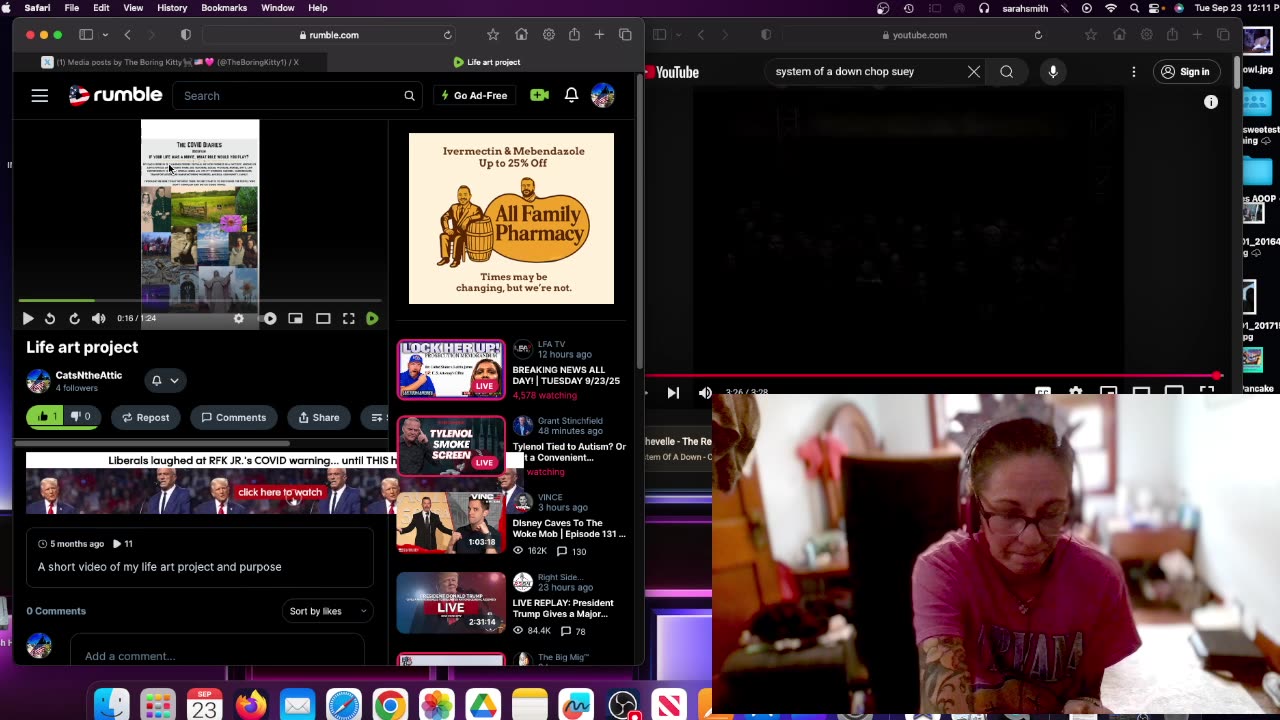Screen dimensions: 1280x720
Task: Play the Rumble video
Action: (28, 318)
